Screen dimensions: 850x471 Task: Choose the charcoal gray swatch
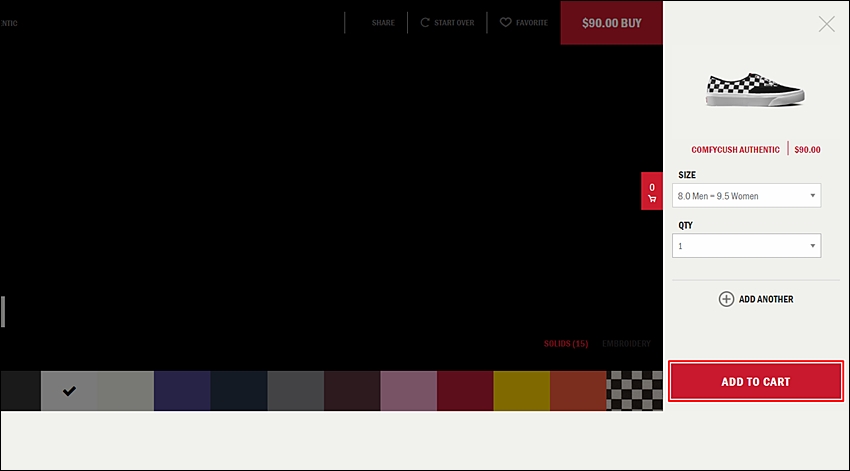tap(295, 391)
